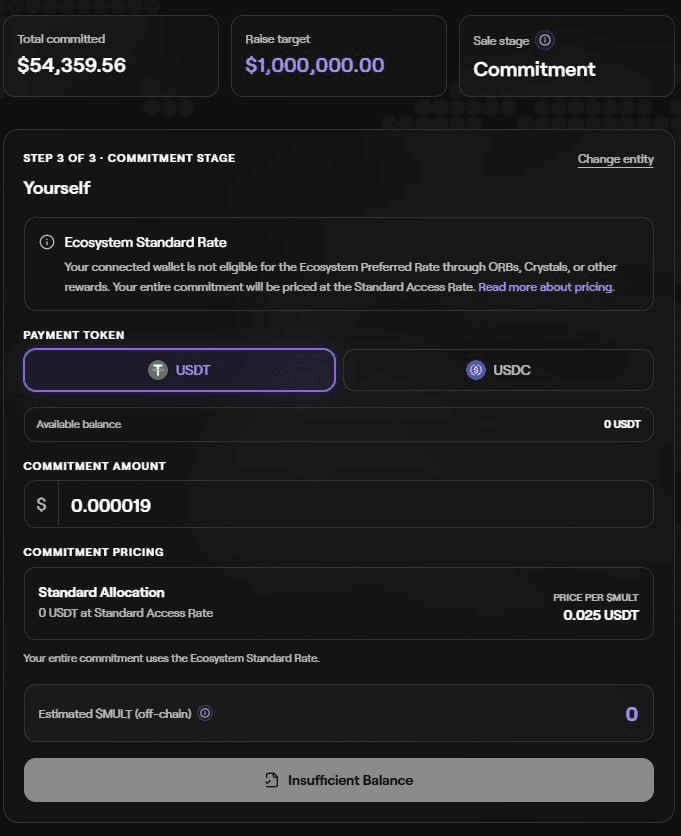Select USDC as payment token
Viewport: 681px width, 836px height.
498,370
